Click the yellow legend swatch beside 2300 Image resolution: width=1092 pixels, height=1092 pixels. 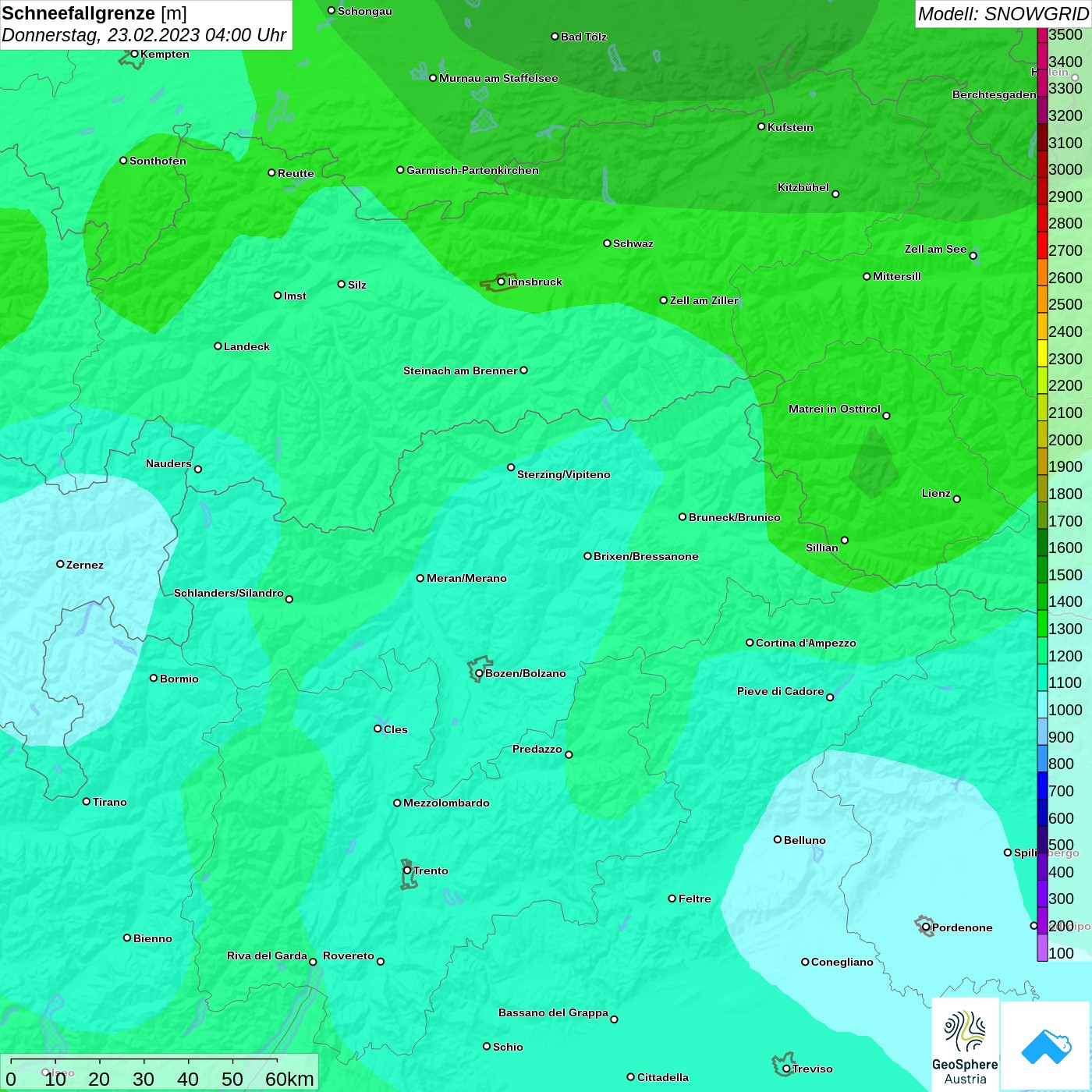[x=1042, y=353]
